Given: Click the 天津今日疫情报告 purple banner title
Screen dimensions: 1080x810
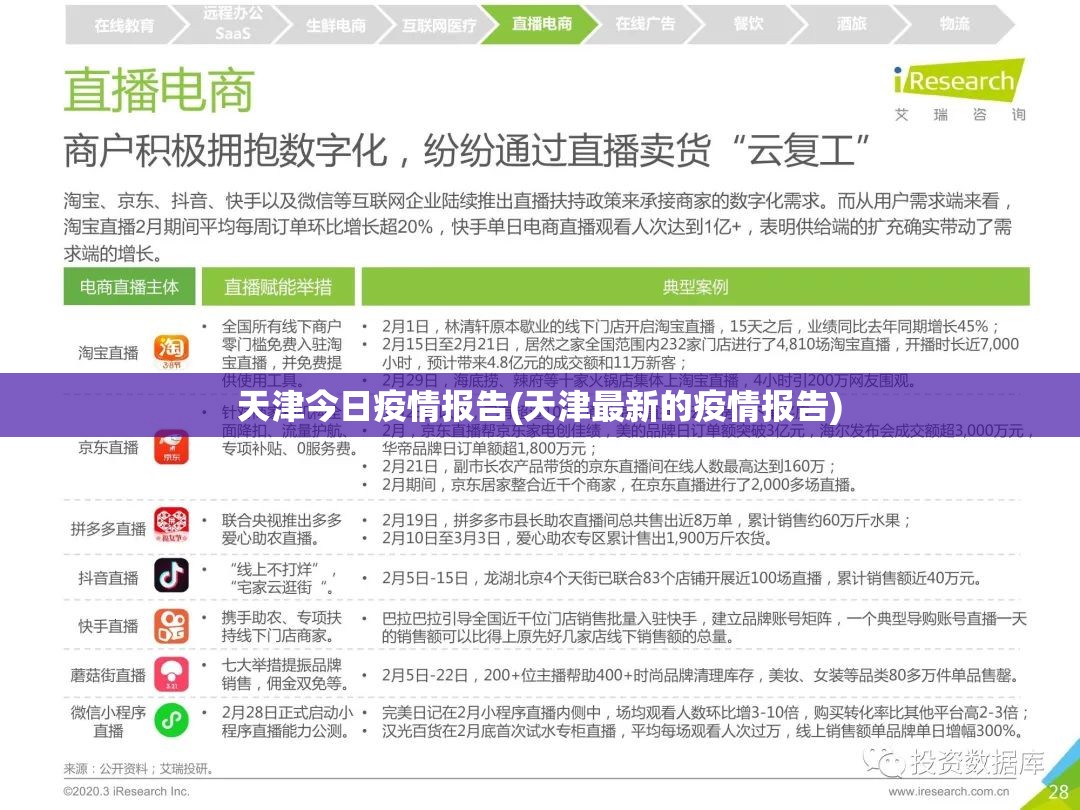Looking at the screenshot, I should click(540, 406).
